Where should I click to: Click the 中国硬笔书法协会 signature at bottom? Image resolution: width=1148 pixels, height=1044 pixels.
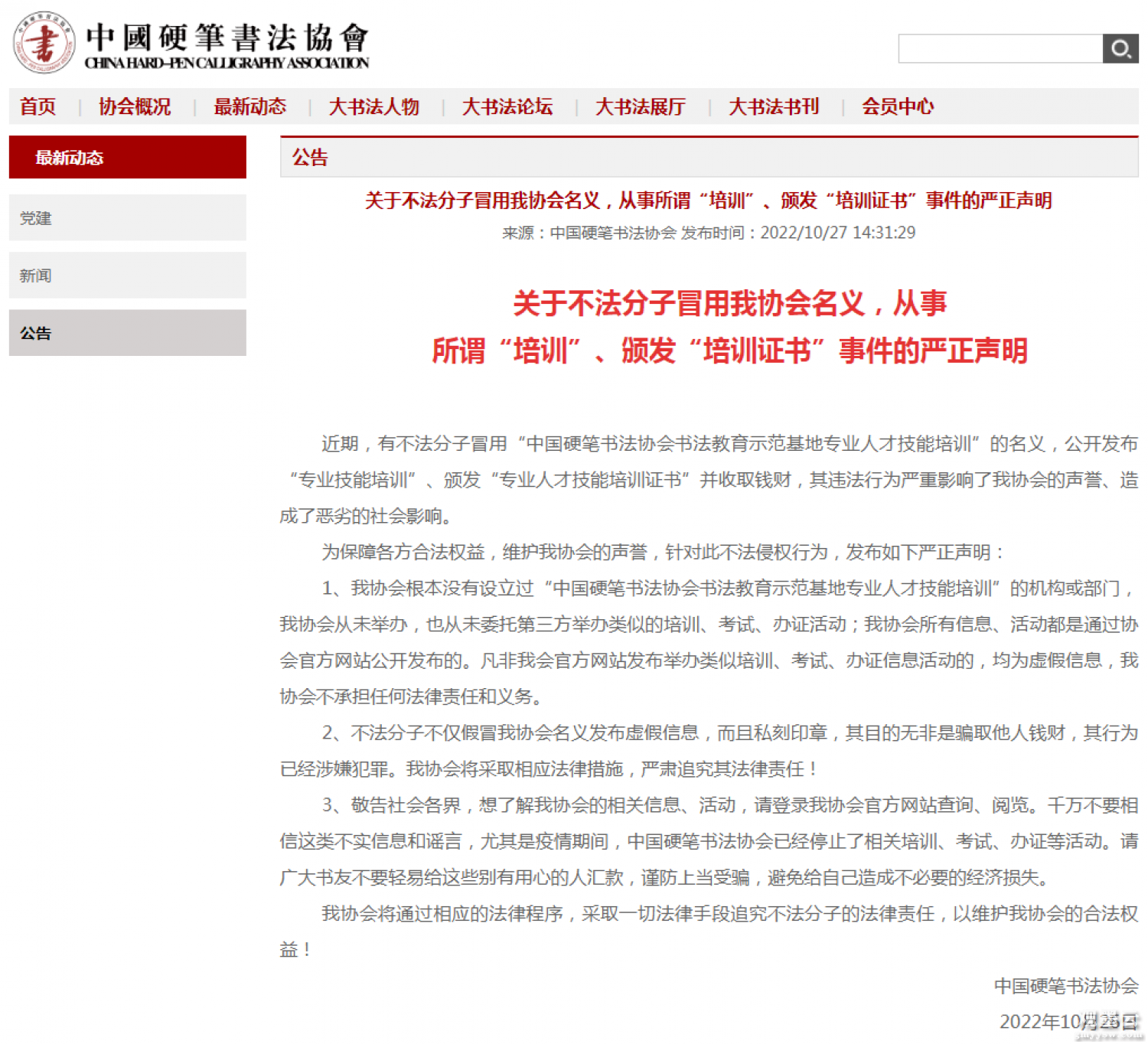[1066, 986]
